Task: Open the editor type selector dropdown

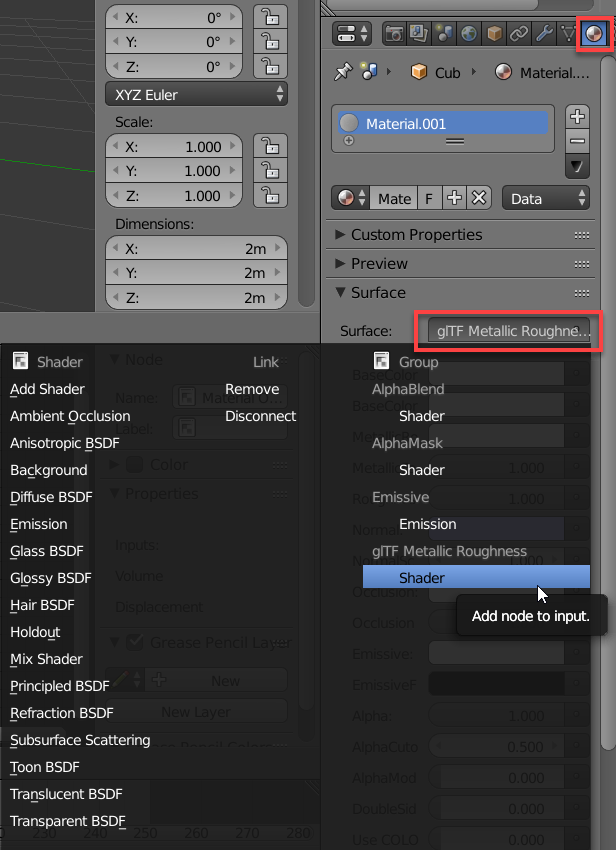Action: pyautogui.click(x=352, y=34)
